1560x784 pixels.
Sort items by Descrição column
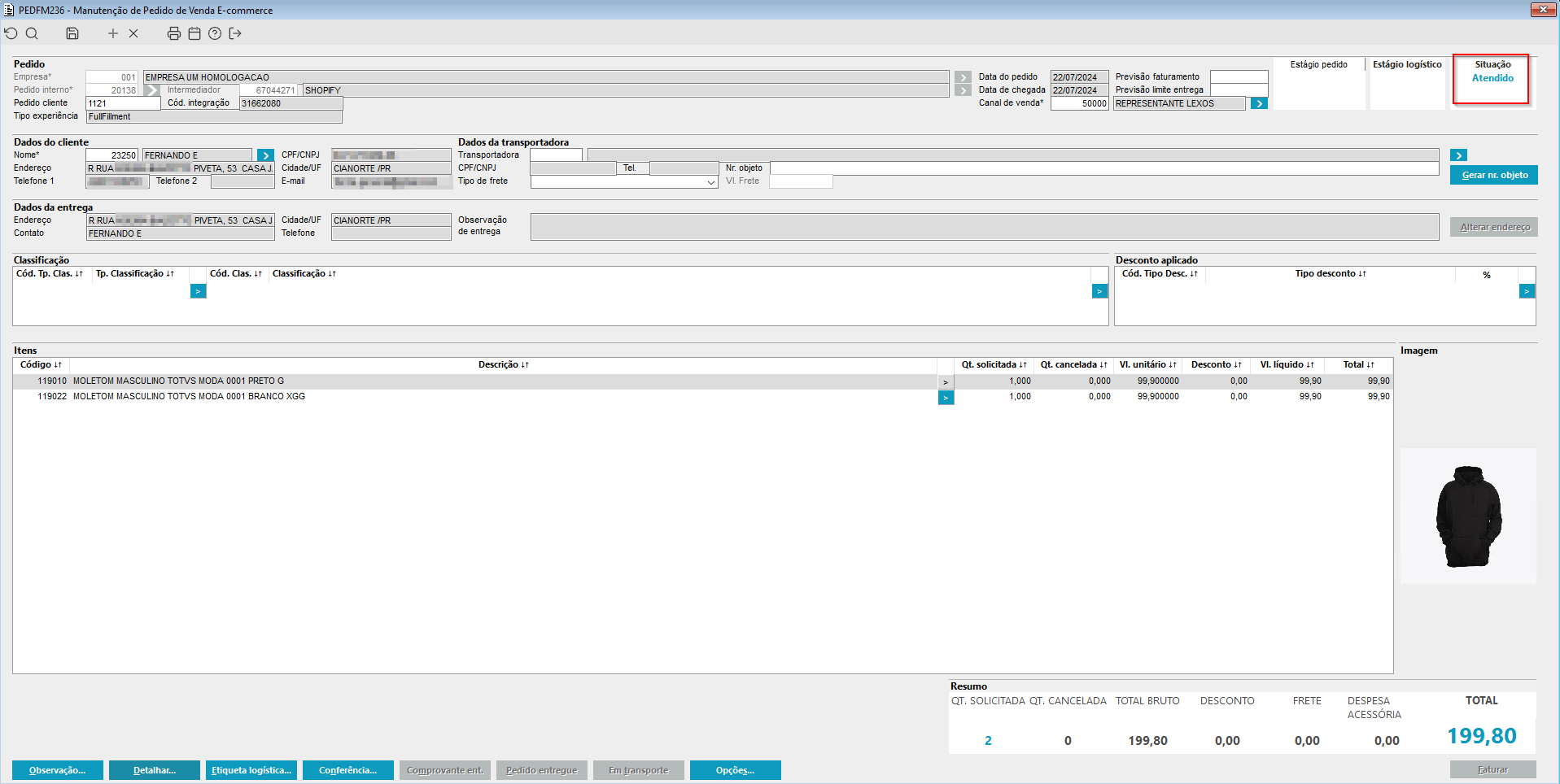tap(503, 365)
